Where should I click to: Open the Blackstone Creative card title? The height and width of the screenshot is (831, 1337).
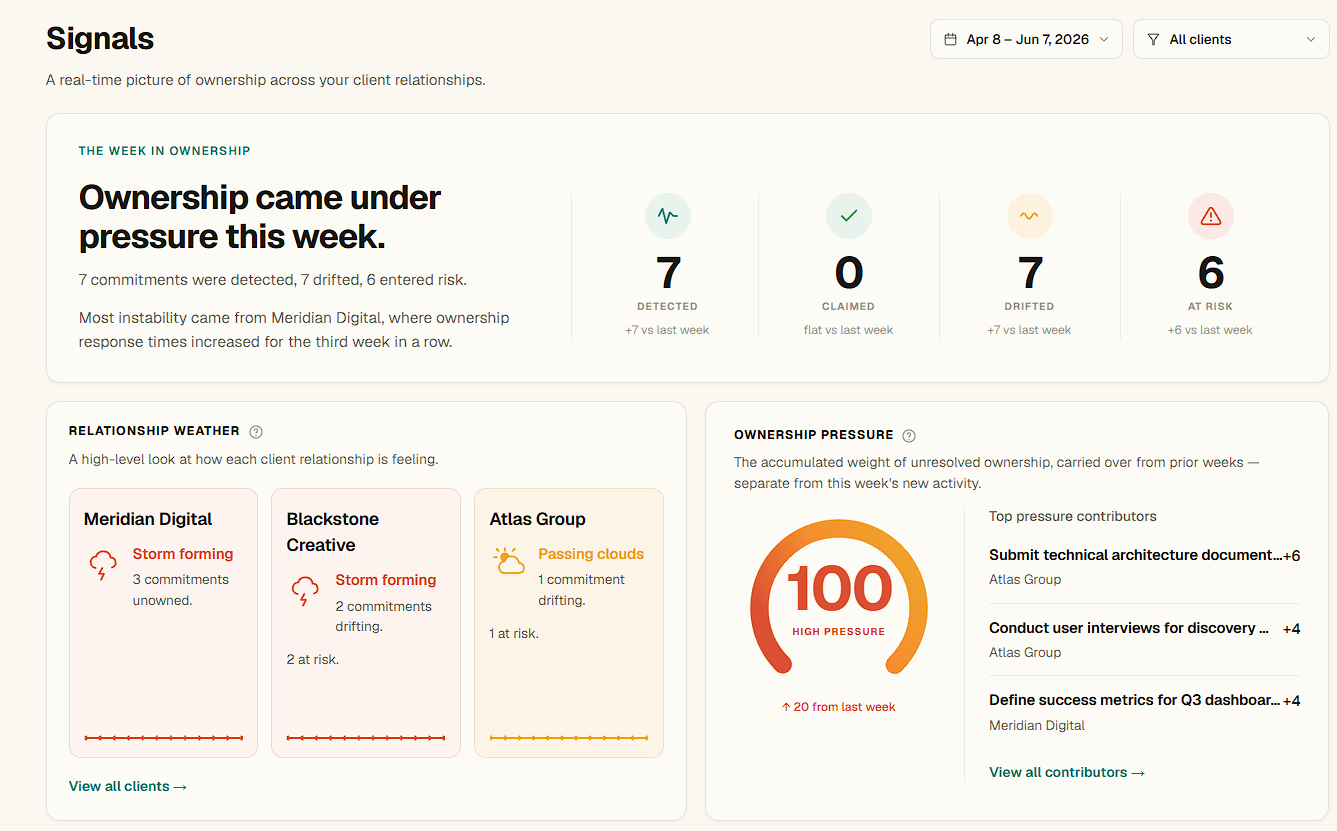click(x=335, y=532)
